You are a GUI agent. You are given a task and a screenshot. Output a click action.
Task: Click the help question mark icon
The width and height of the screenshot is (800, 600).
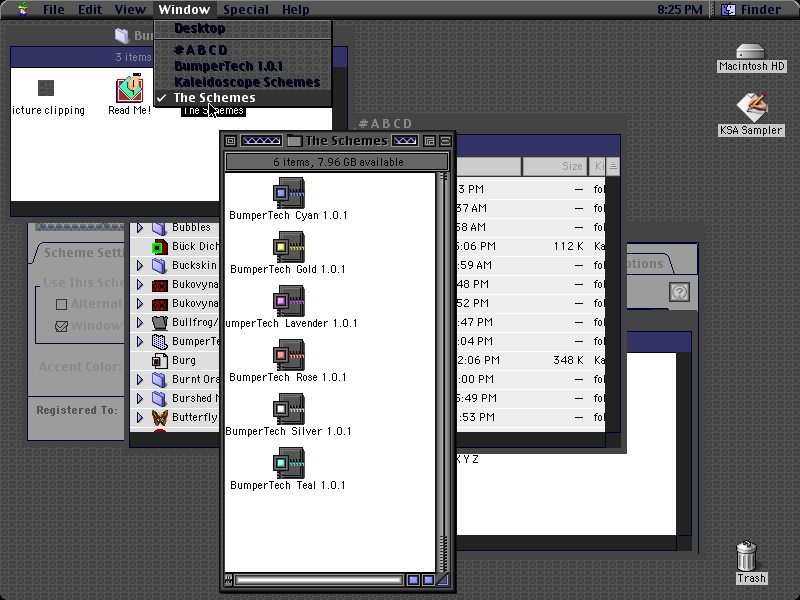[x=680, y=292]
